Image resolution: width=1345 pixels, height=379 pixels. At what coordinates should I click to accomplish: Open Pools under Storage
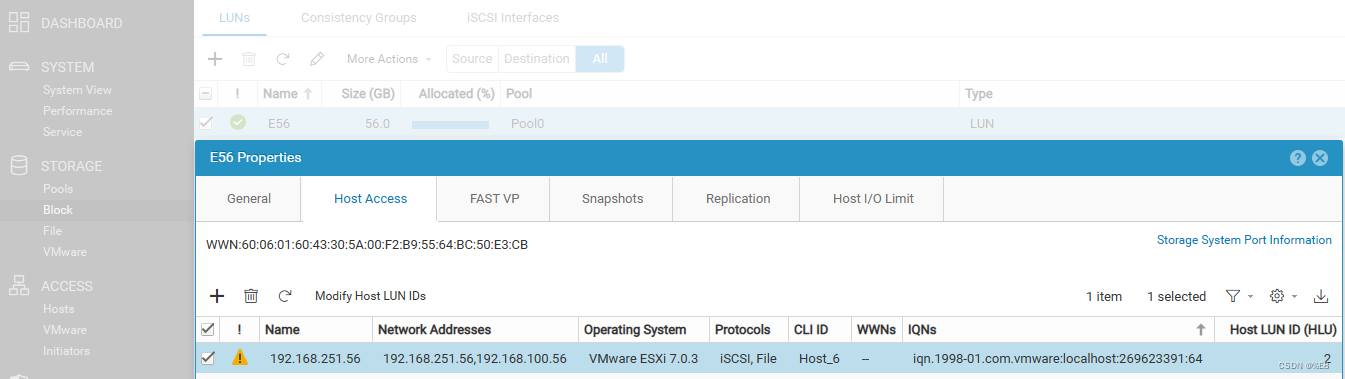pyautogui.click(x=58, y=189)
